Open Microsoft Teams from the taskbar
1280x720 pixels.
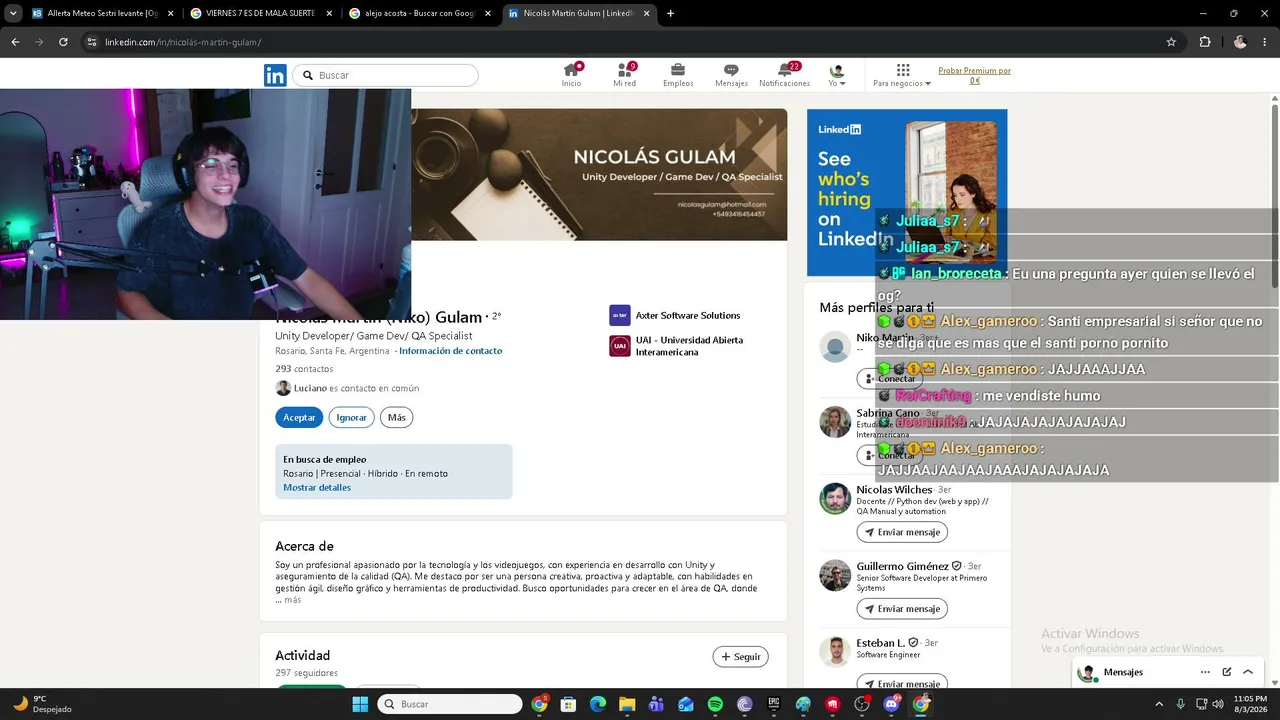(656, 704)
